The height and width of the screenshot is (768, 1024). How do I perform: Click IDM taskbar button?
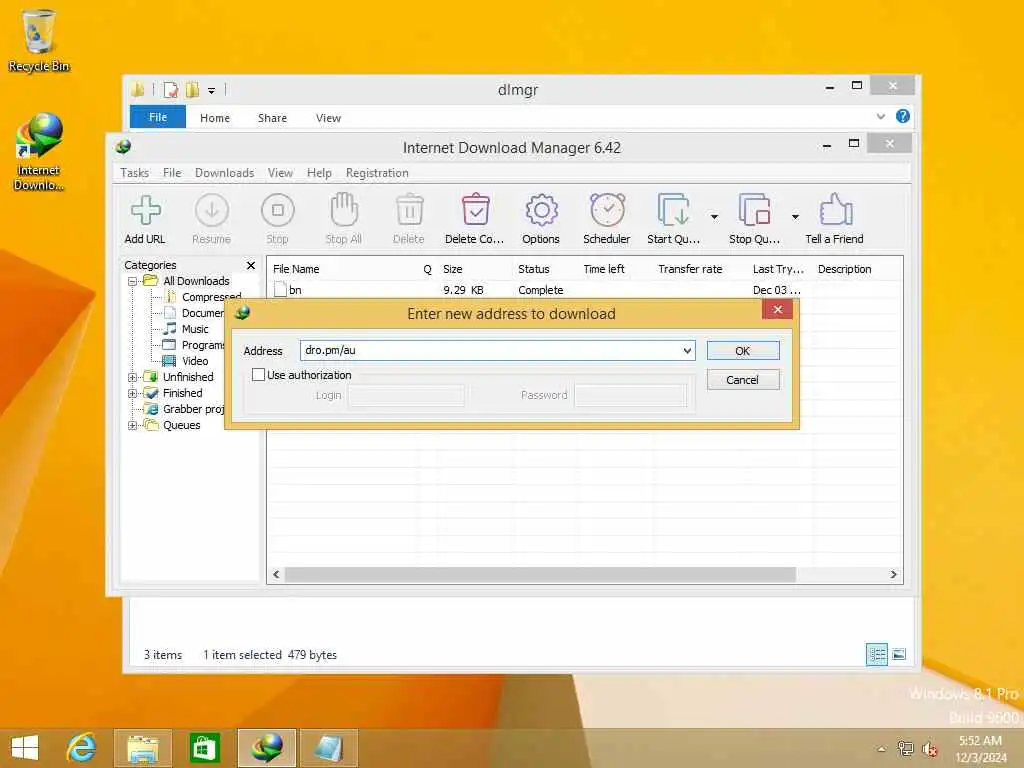click(266, 748)
